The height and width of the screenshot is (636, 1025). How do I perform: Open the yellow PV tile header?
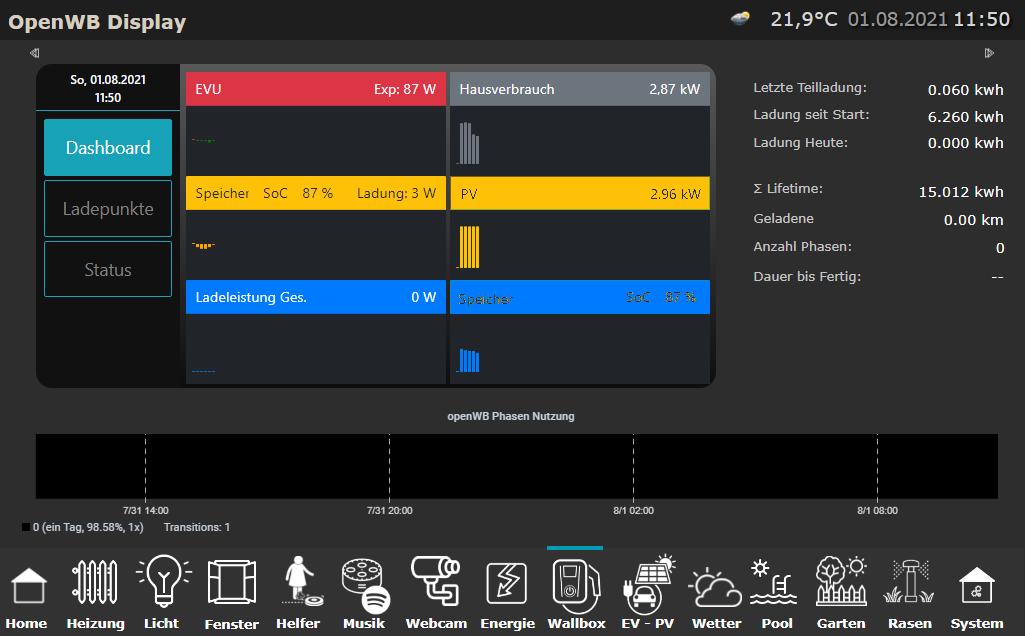coord(580,194)
